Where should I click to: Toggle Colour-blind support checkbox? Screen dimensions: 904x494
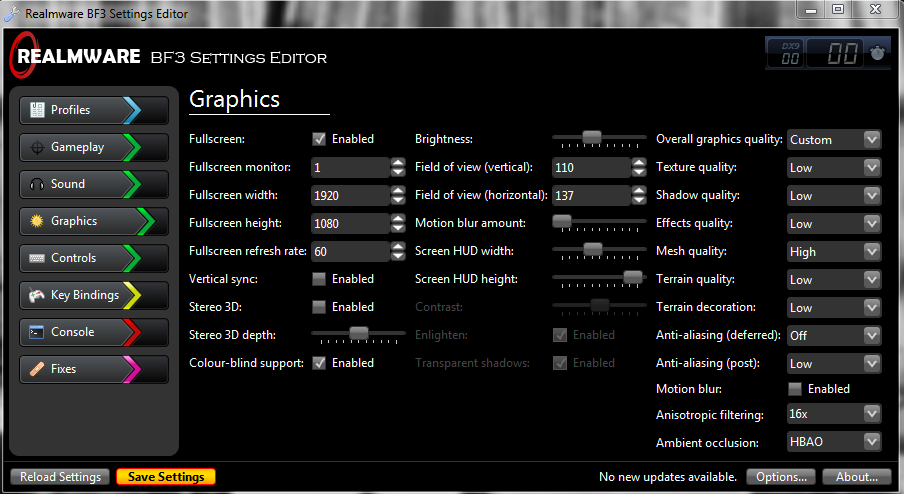pos(319,363)
